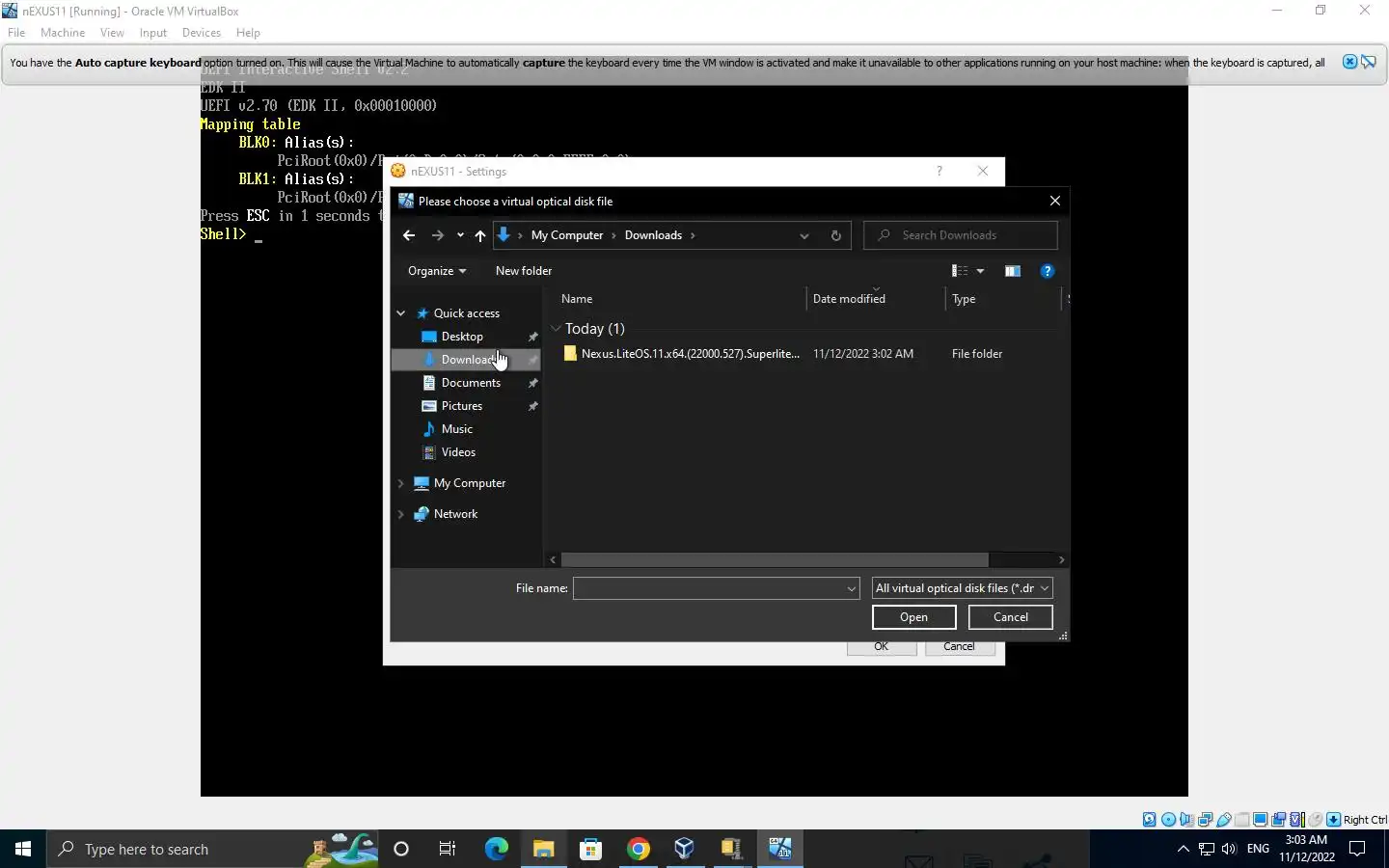
Task: Select Videos in the navigation pane
Action: pos(458,452)
